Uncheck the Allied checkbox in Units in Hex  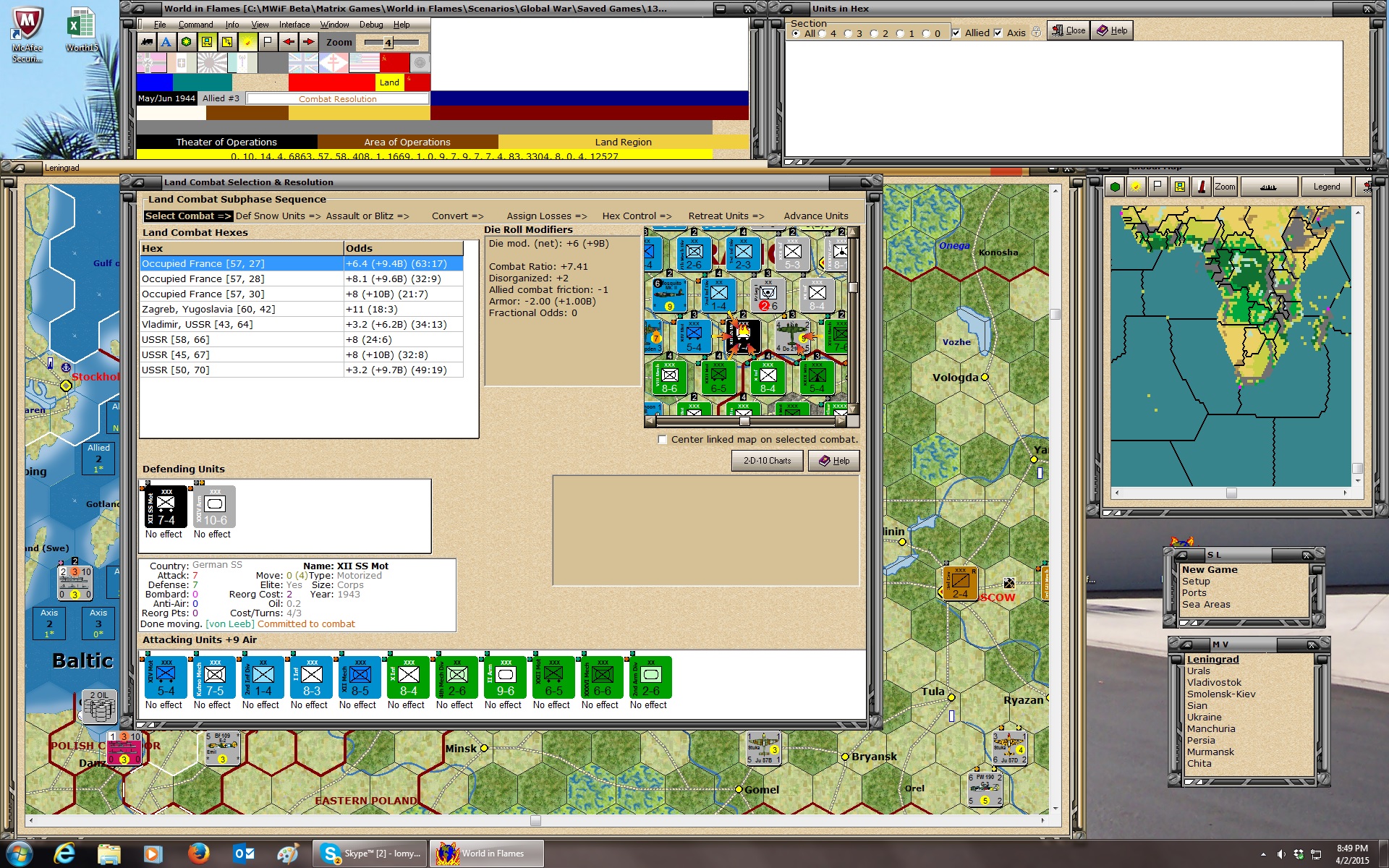pyautogui.click(x=956, y=33)
